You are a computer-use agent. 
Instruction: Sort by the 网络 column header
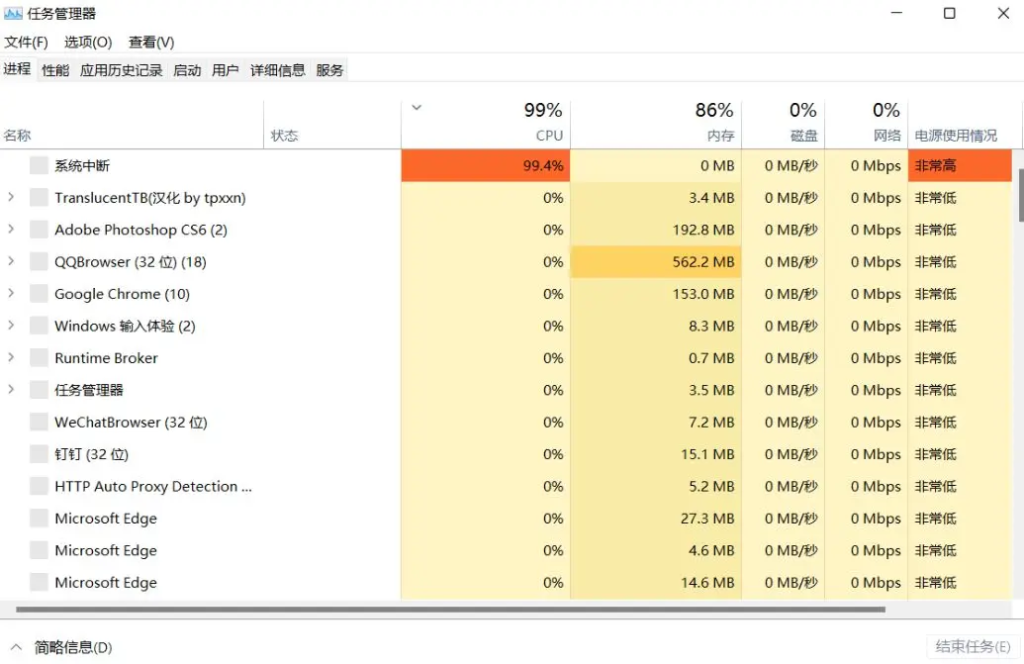coord(866,124)
